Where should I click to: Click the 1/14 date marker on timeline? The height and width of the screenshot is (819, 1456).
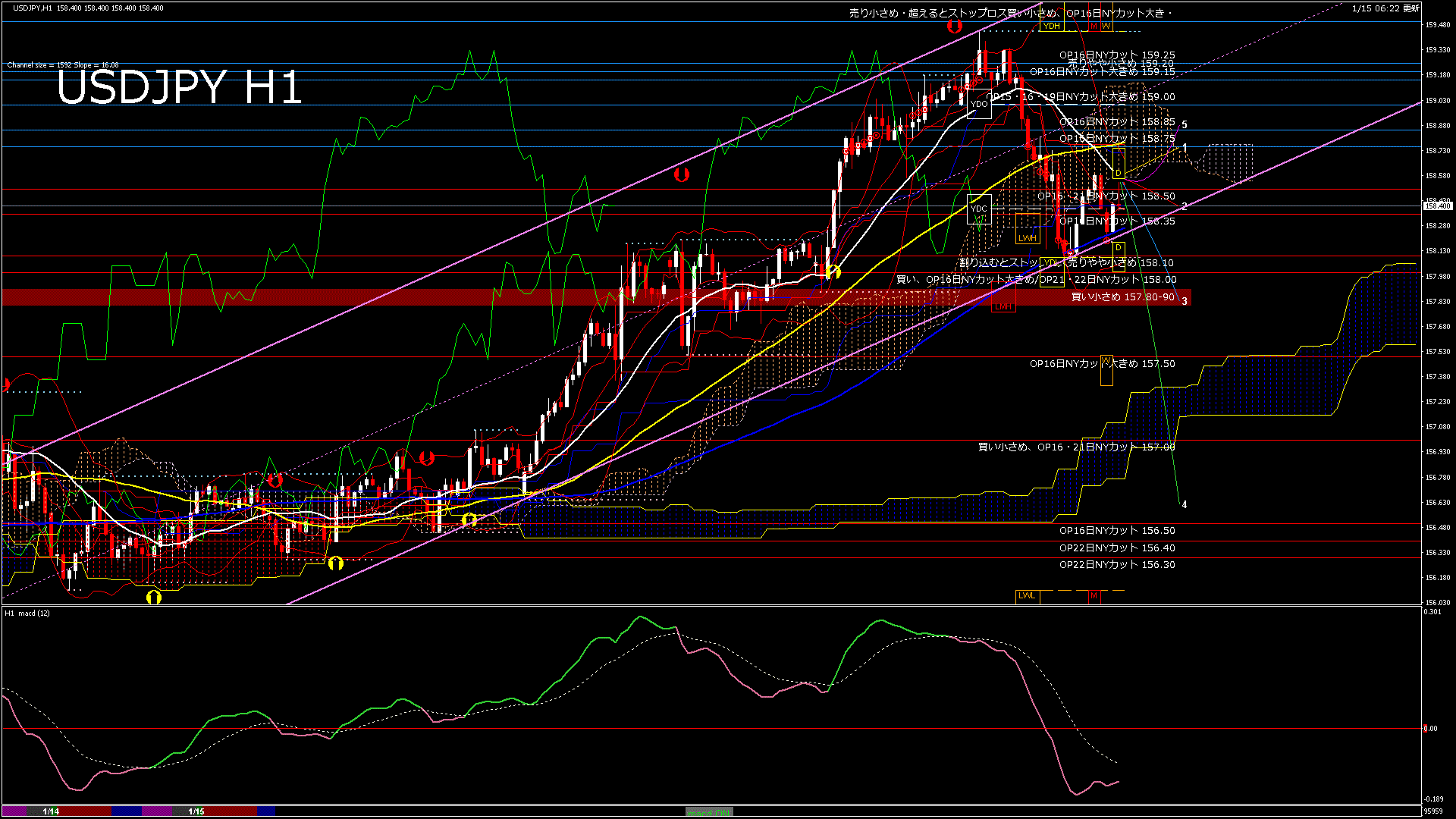click(51, 811)
